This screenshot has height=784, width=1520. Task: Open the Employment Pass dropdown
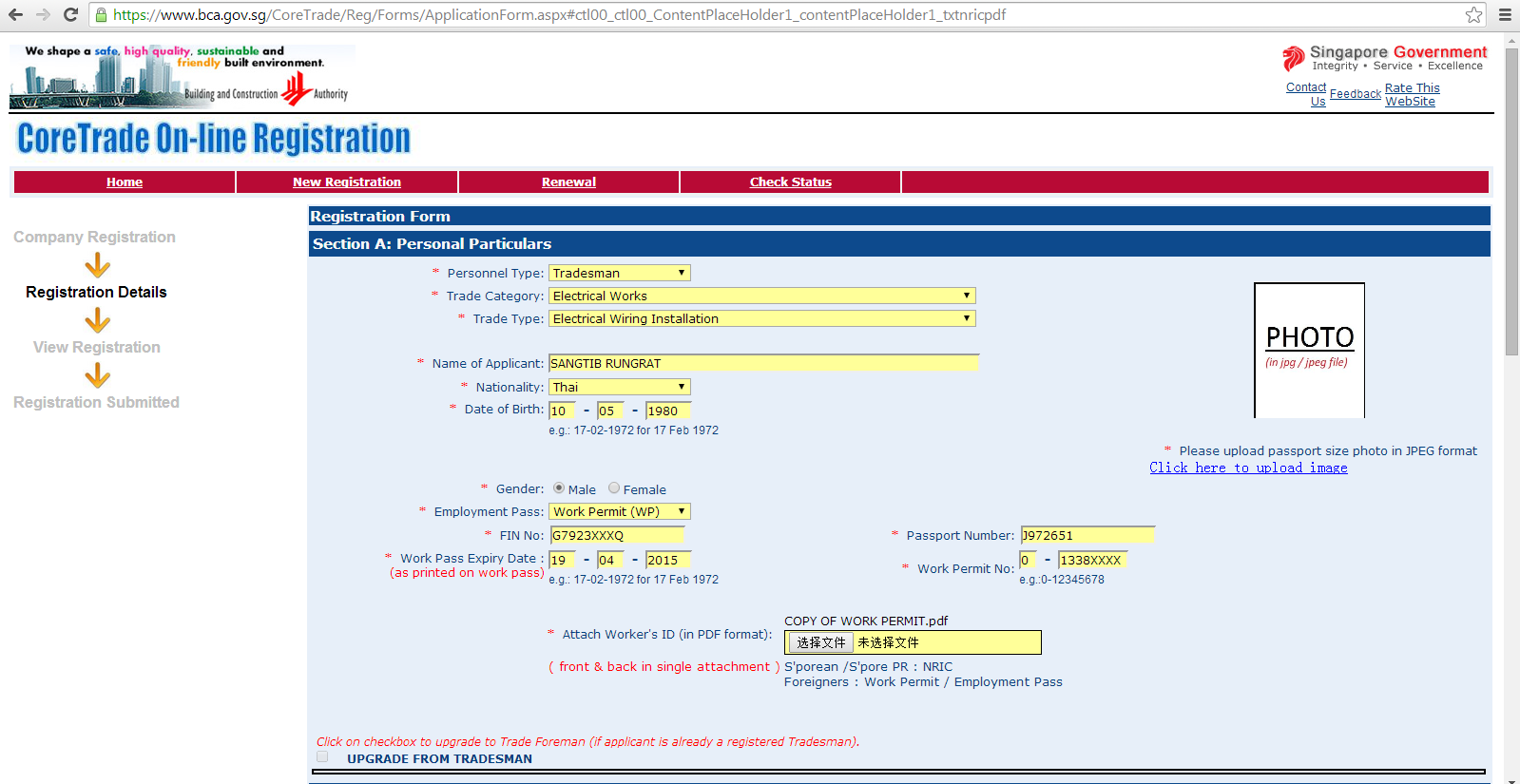[620, 511]
